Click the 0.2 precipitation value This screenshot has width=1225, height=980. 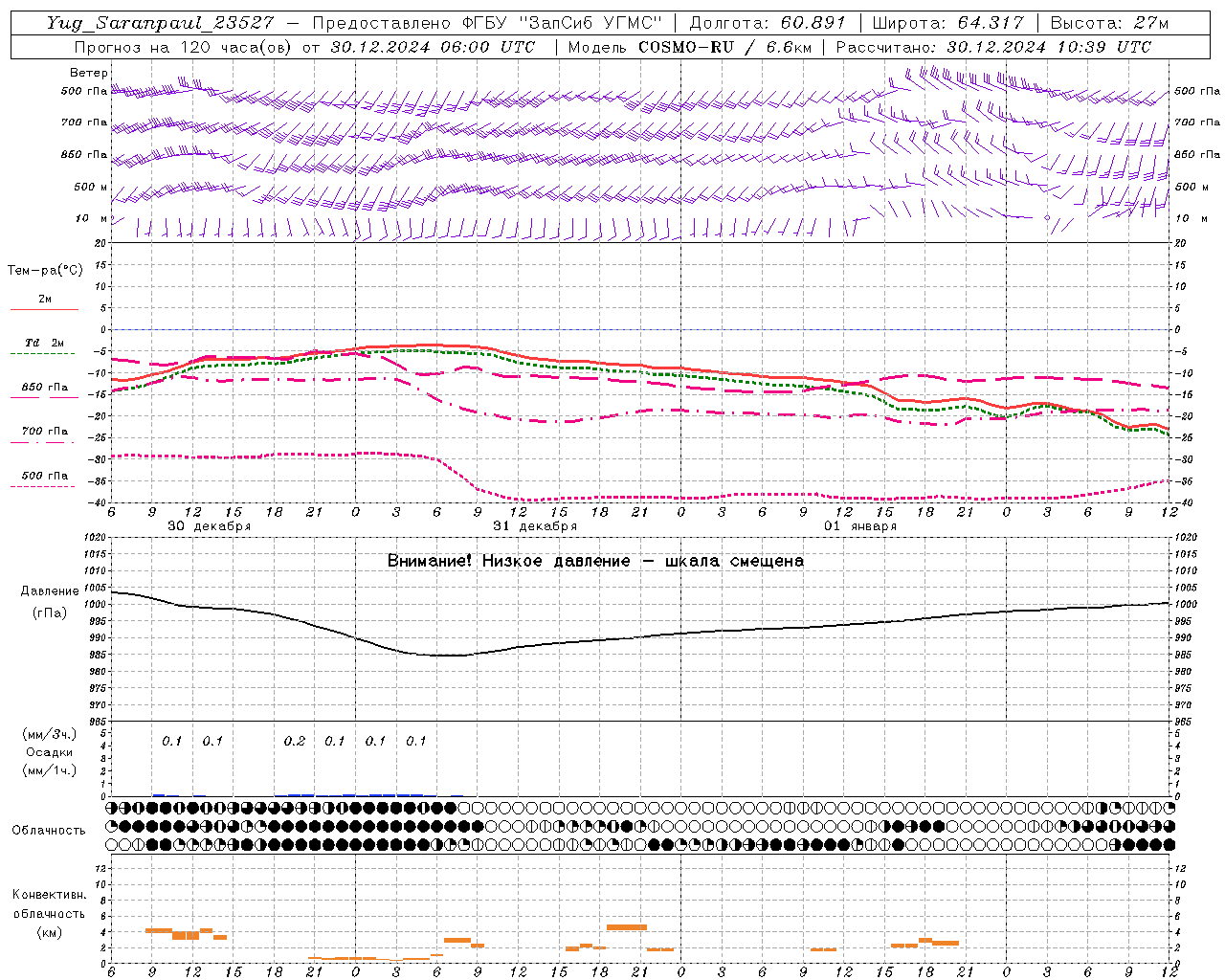295,742
